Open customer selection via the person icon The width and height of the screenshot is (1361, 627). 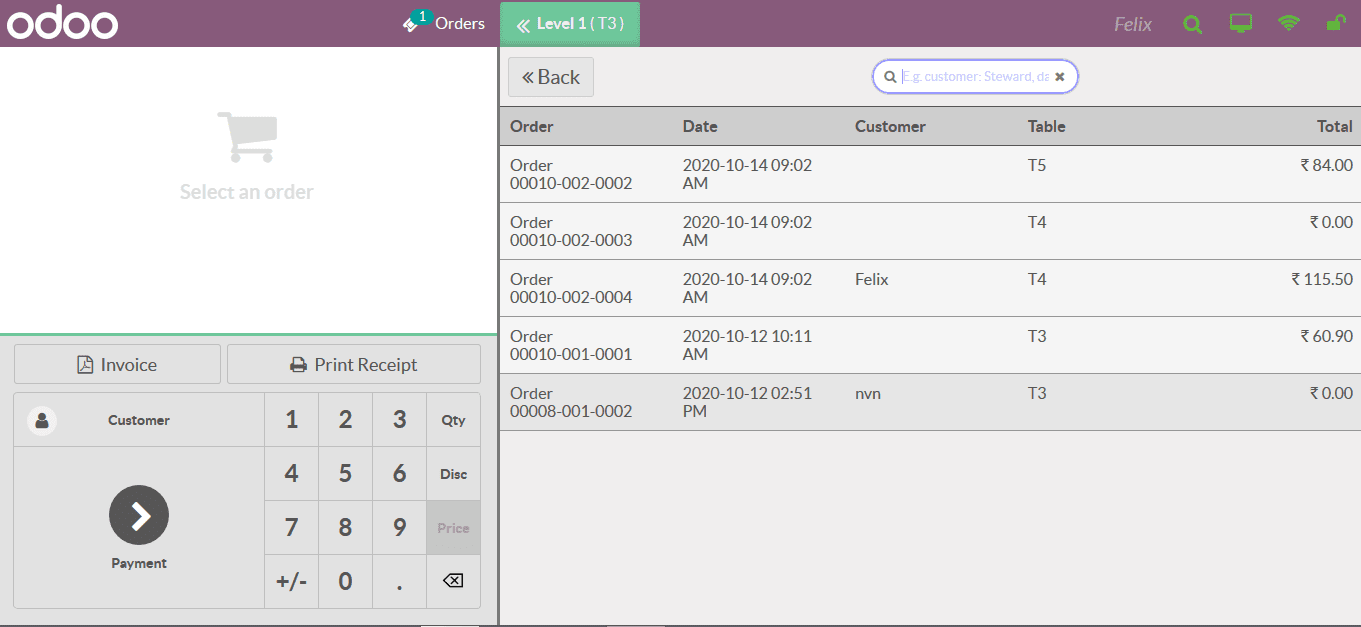click(x=41, y=419)
